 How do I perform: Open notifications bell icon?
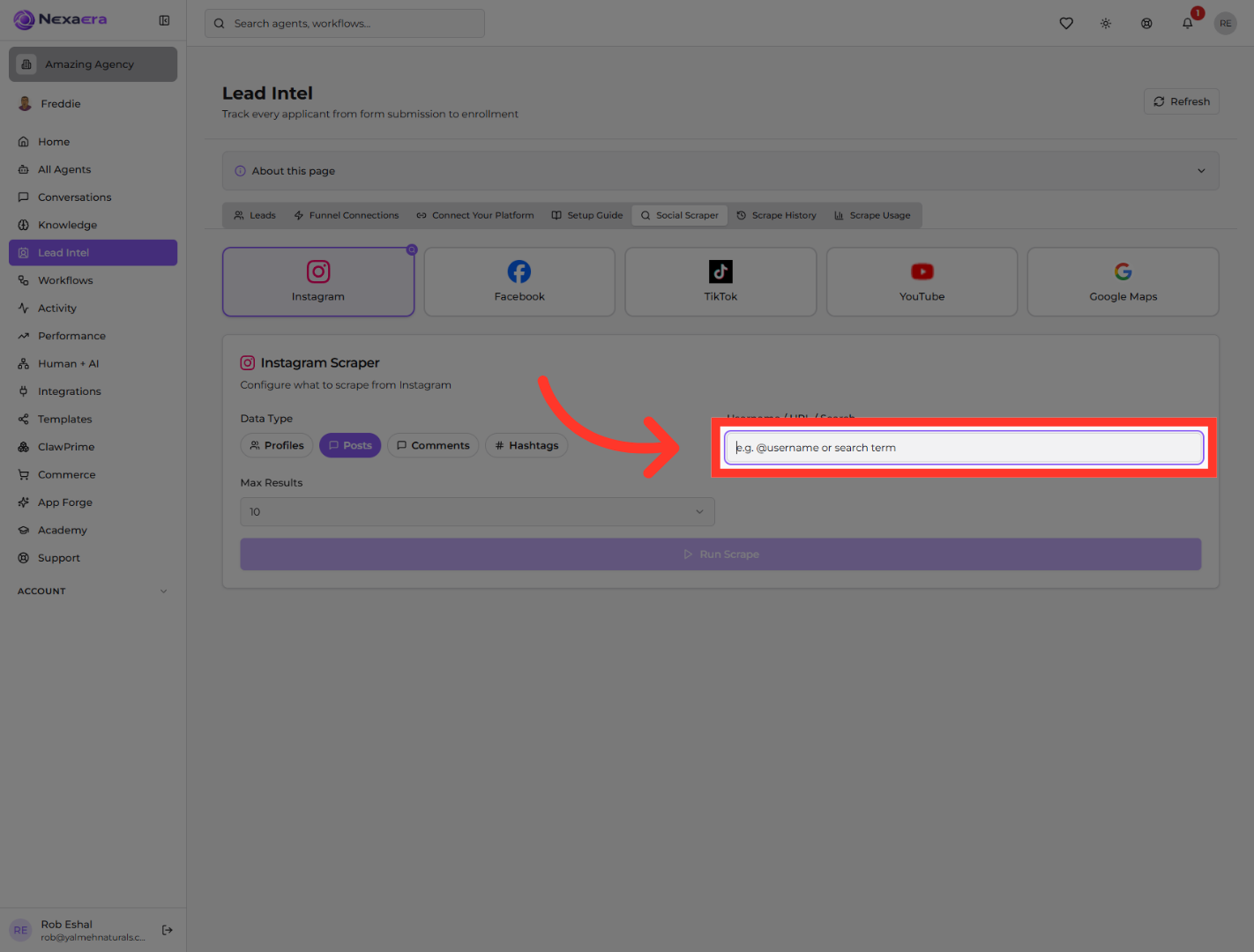[1188, 24]
